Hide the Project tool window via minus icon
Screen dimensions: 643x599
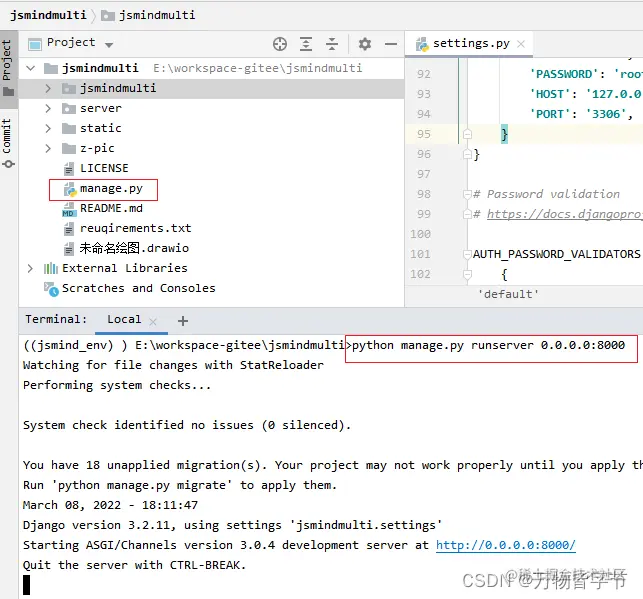click(x=391, y=44)
